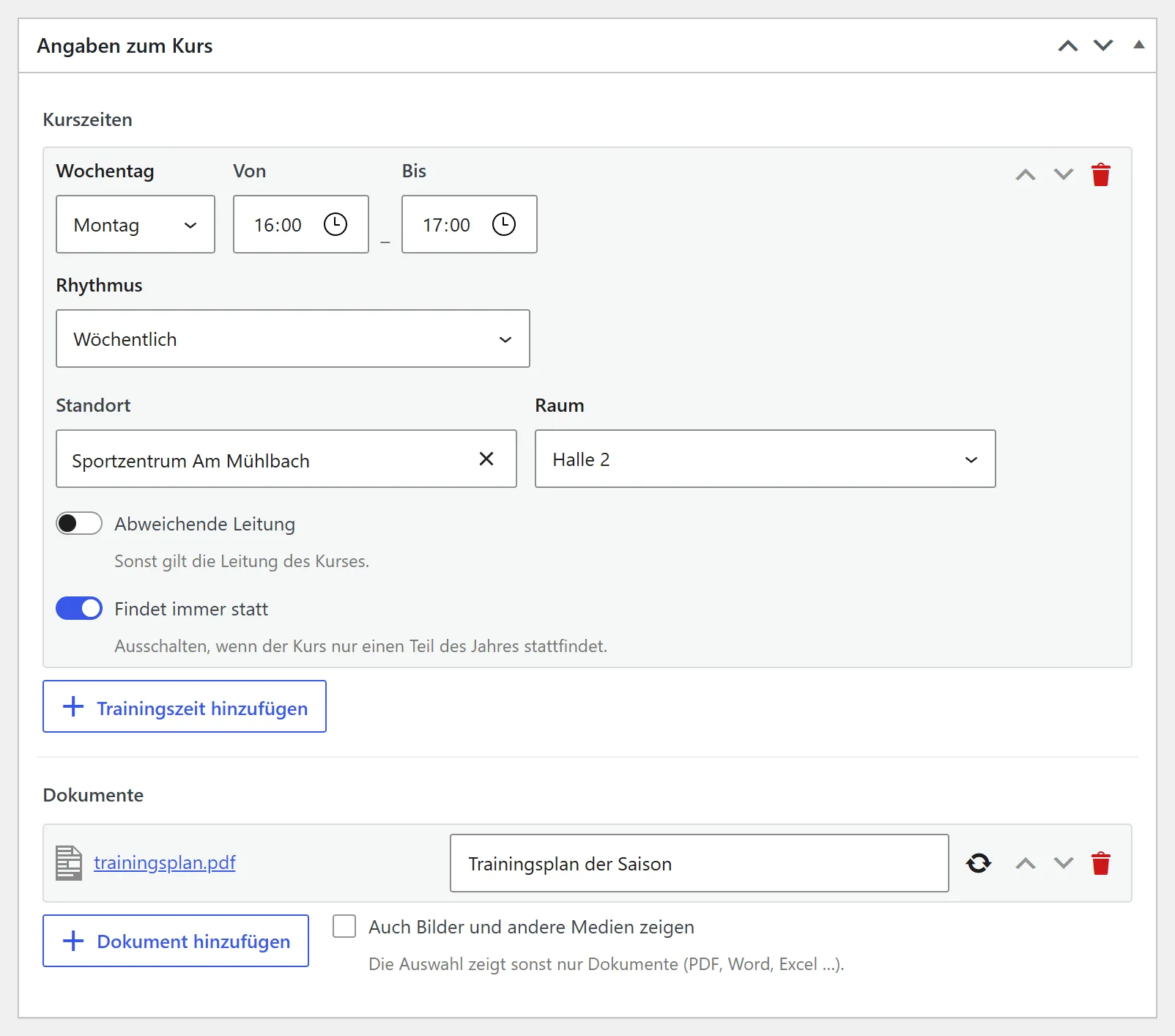The image size is (1175, 1036).
Task: Delete the Montag training time entry
Action: click(x=1101, y=175)
